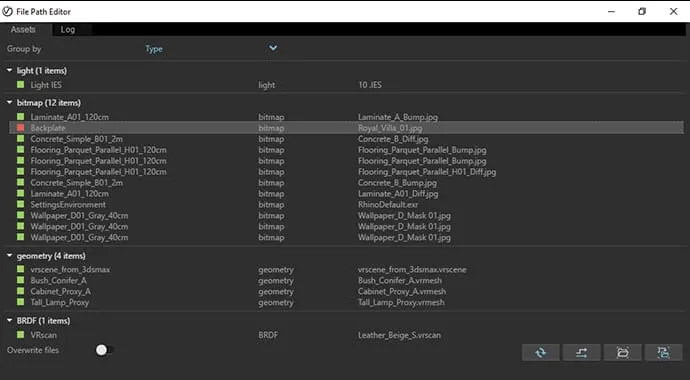Collapse the light (1 items) group
The height and width of the screenshot is (380, 690).
(10, 70)
